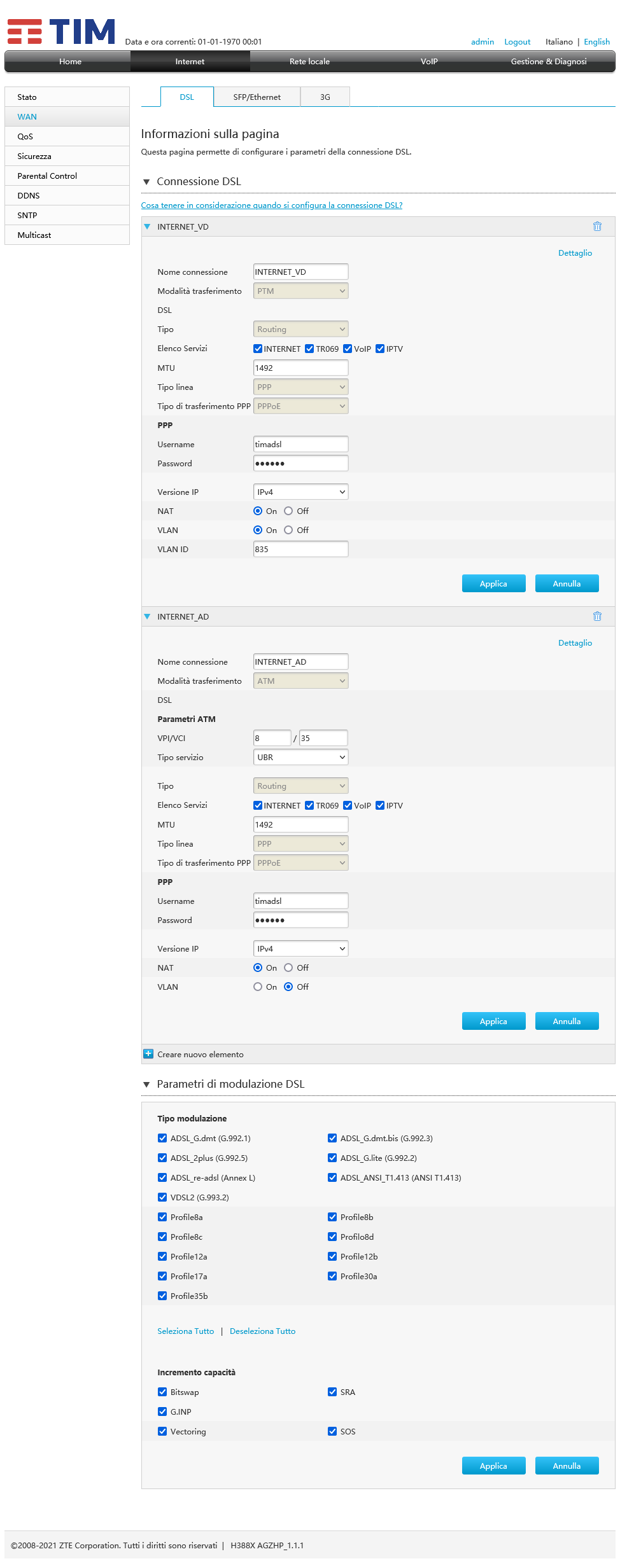Collapse INTERNET_AD section using blue triangle
627x1568 pixels.
(148, 616)
